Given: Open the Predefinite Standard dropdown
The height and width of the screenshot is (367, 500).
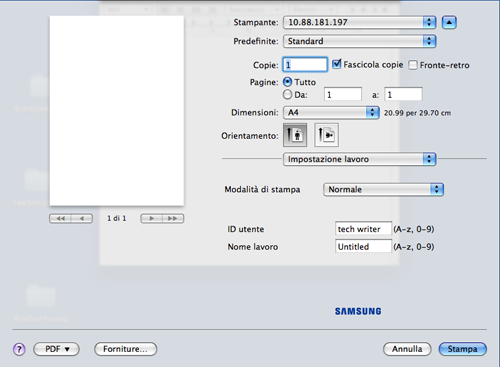Looking at the screenshot, I should (359, 41).
